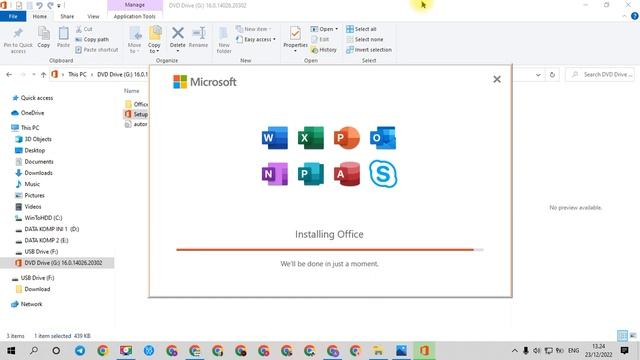Open Pictures in the navigation pane
The image size is (640, 360).
[x=30, y=195]
